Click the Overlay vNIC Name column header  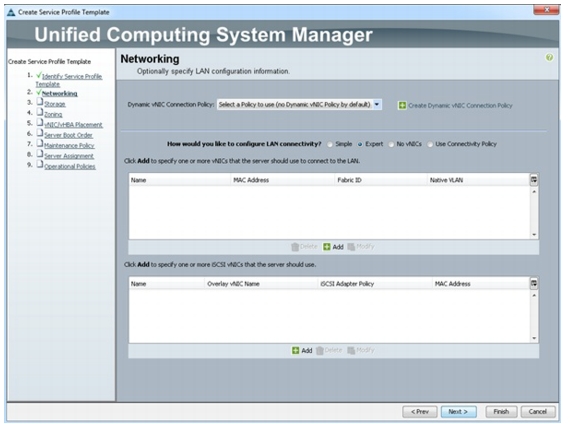click(261, 284)
